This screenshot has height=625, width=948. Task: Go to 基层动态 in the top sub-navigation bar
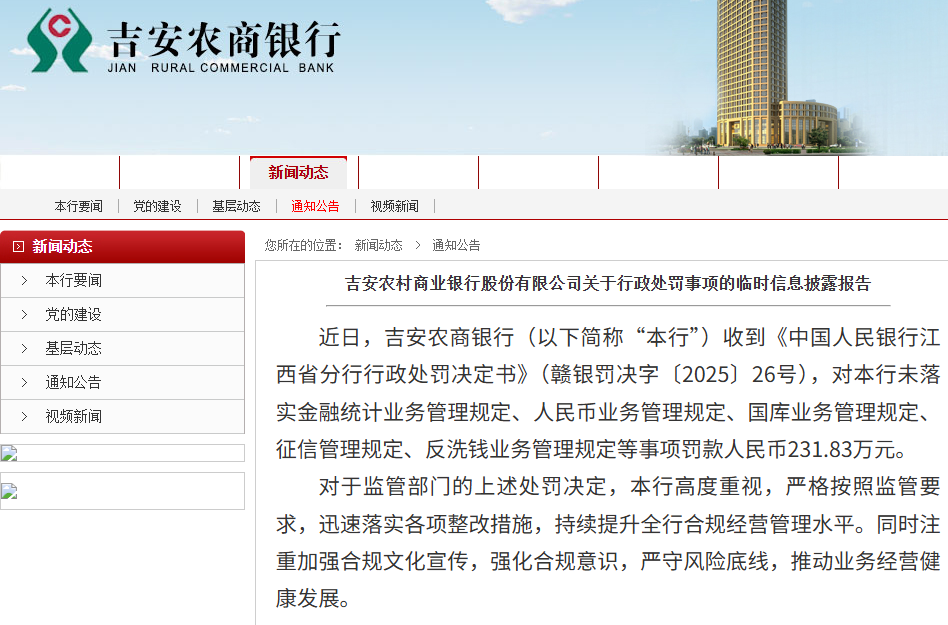click(236, 206)
